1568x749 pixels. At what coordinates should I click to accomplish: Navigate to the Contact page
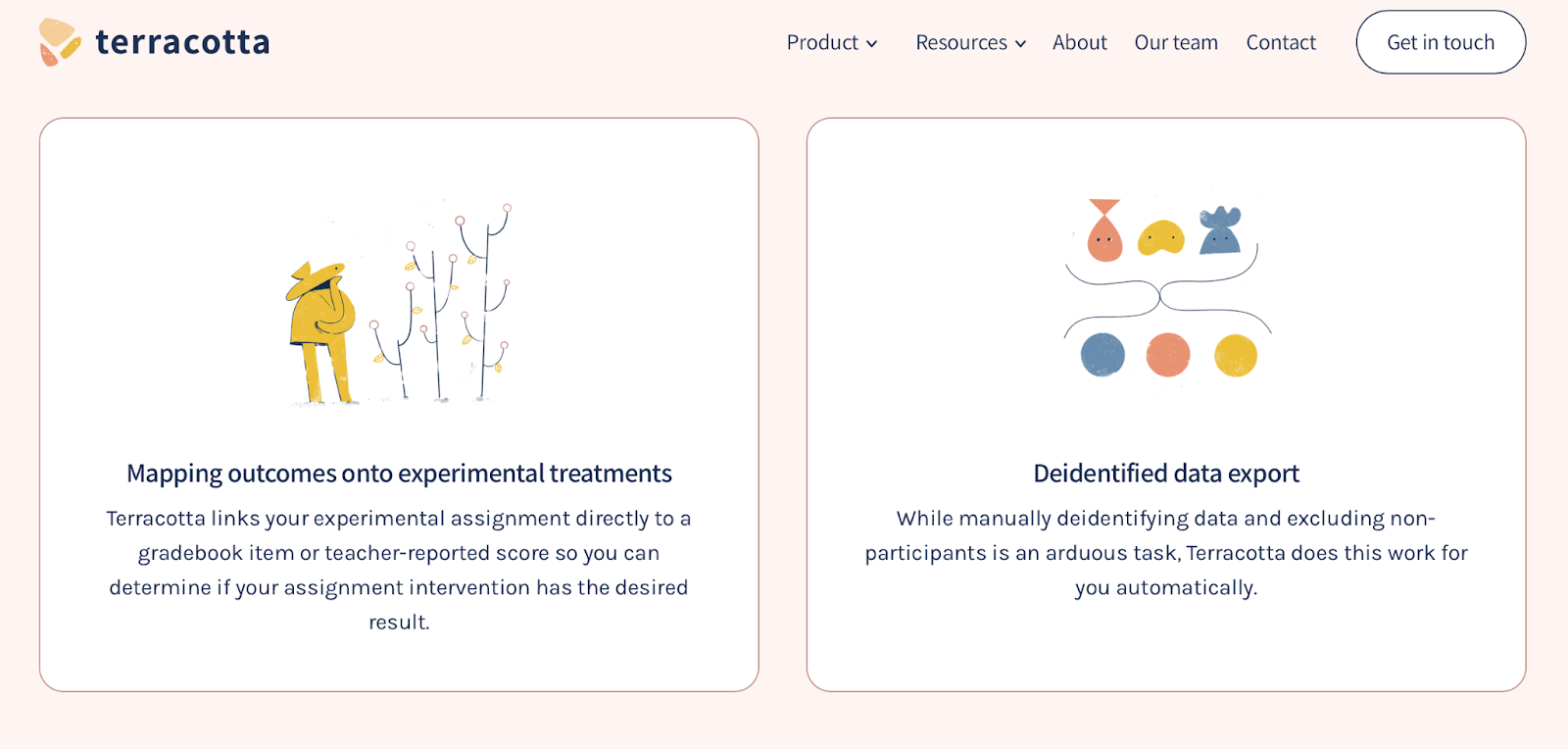pyautogui.click(x=1280, y=42)
